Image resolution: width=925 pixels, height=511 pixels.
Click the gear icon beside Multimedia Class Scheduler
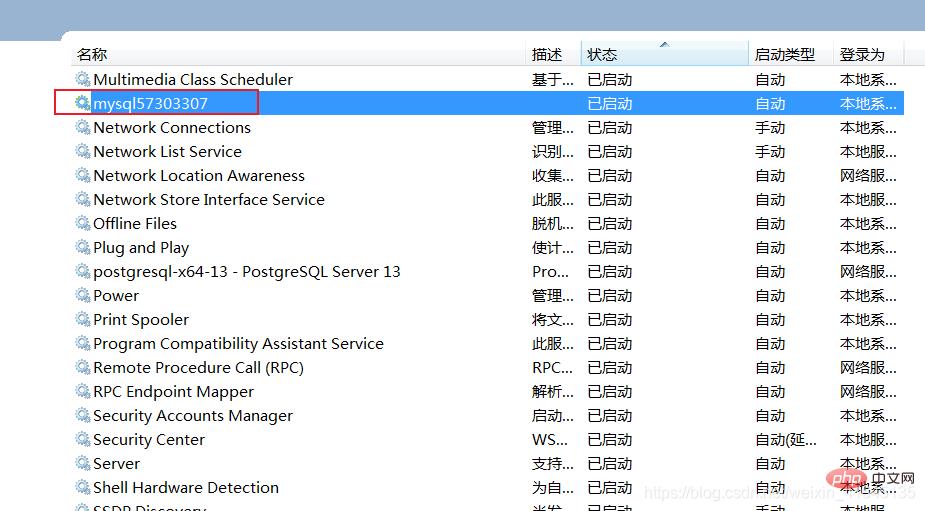click(x=83, y=79)
